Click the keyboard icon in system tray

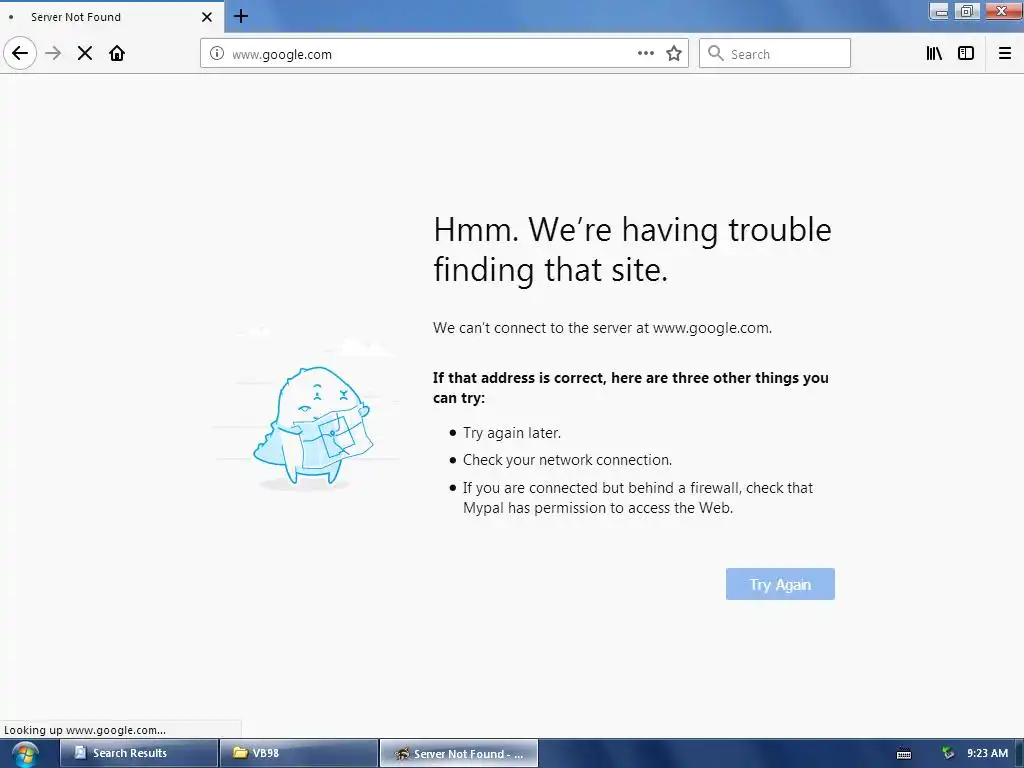(x=904, y=754)
